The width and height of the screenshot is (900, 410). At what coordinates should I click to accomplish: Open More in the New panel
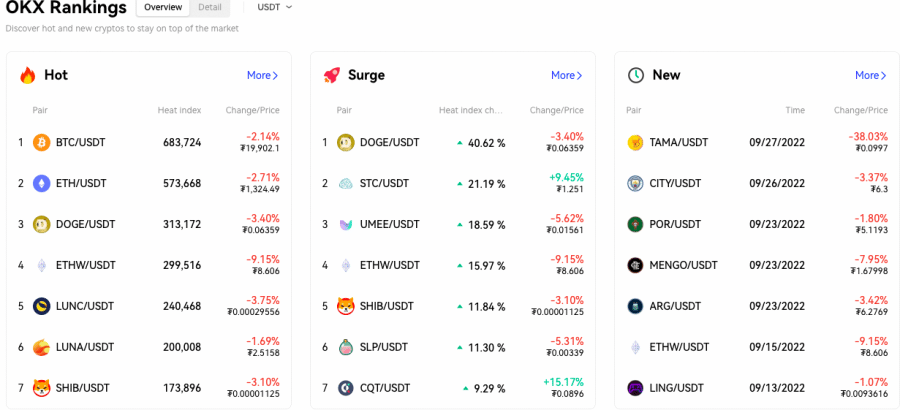pos(871,75)
